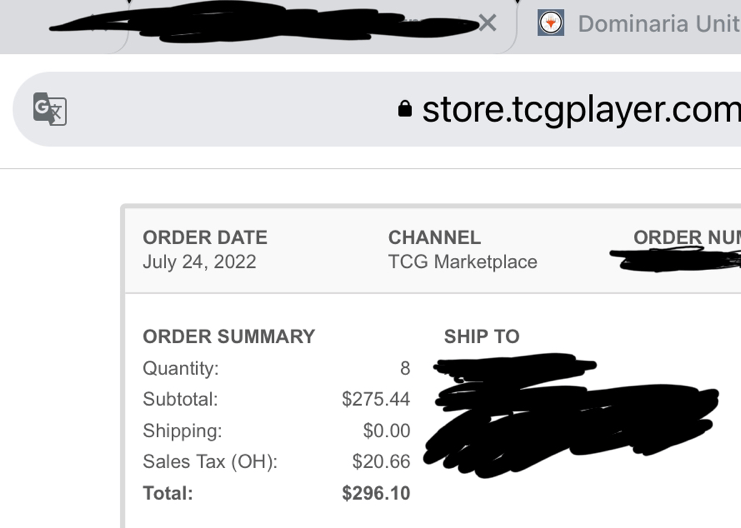Select the Shipping amount $0.00
The image size is (741, 528).
(x=387, y=431)
